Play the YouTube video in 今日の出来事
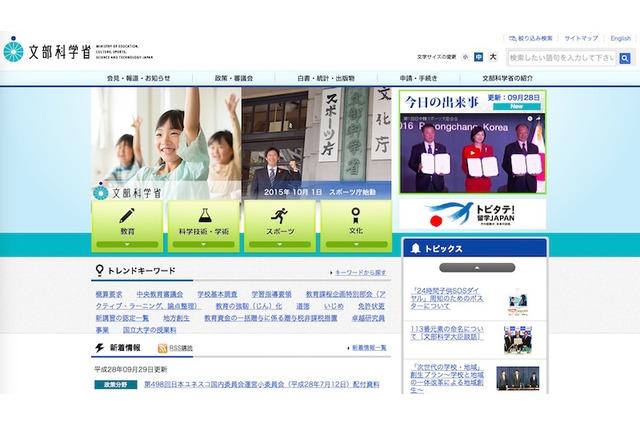The width and height of the screenshot is (640, 426). coord(473,153)
